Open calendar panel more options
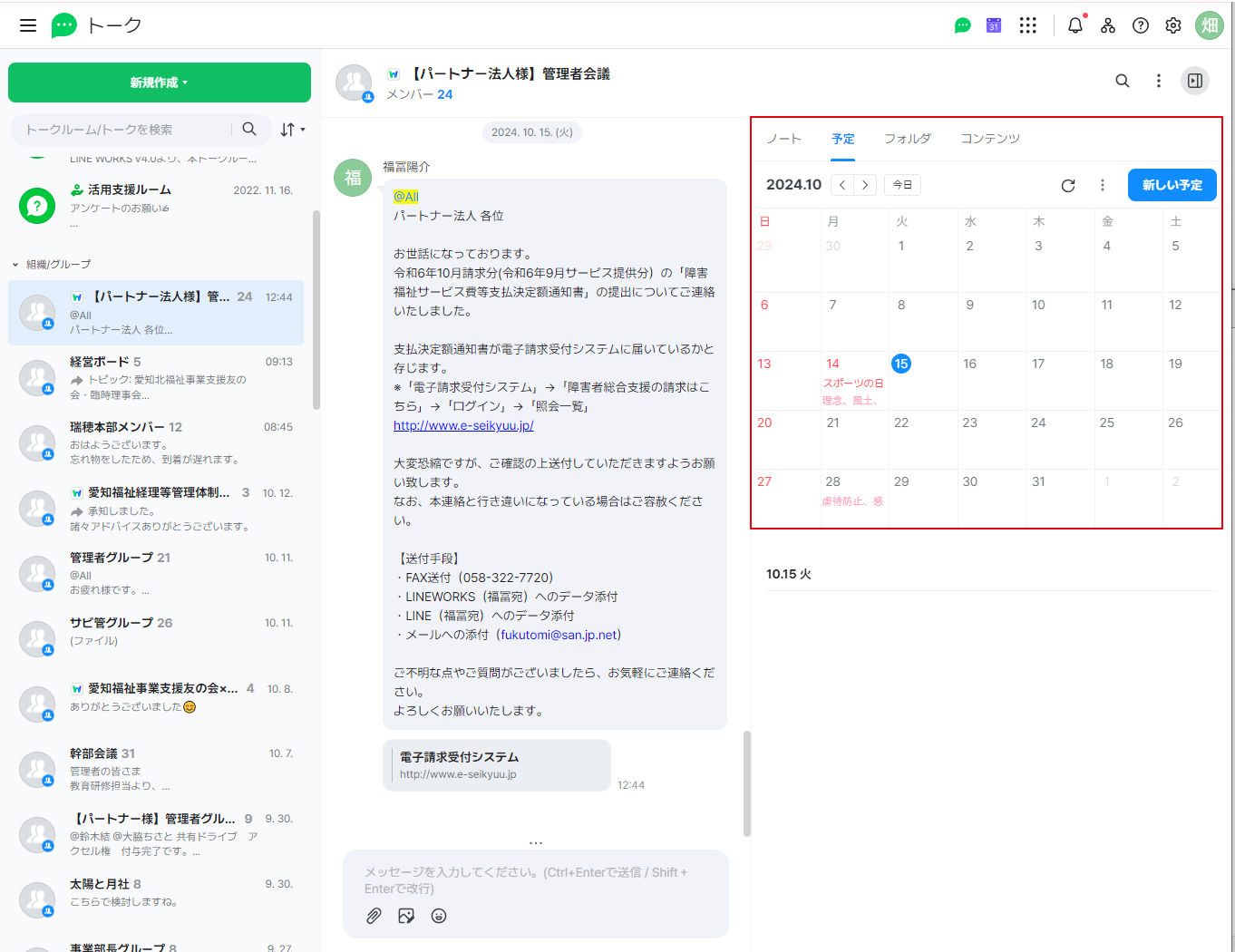 1103,185
